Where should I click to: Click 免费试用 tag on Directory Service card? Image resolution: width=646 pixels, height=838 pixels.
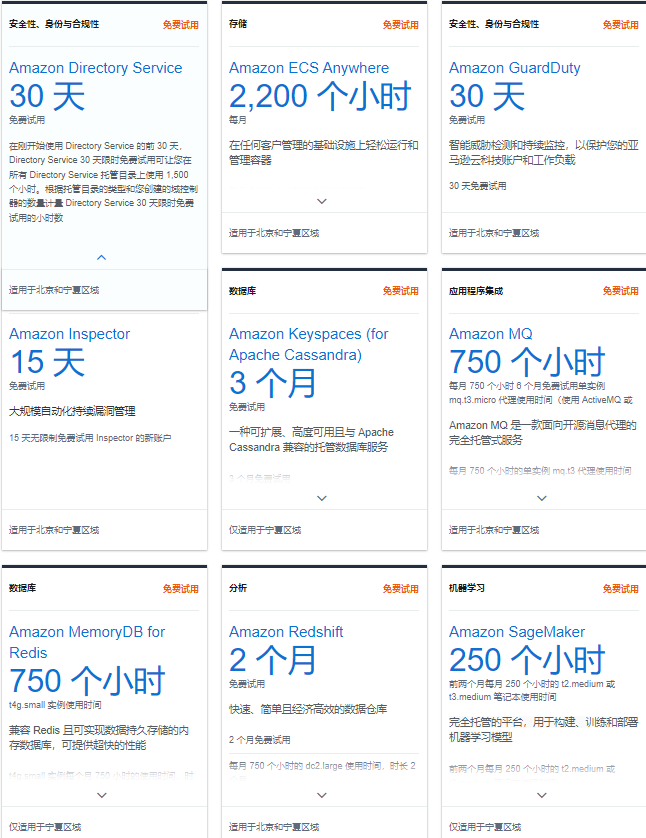pos(181,25)
